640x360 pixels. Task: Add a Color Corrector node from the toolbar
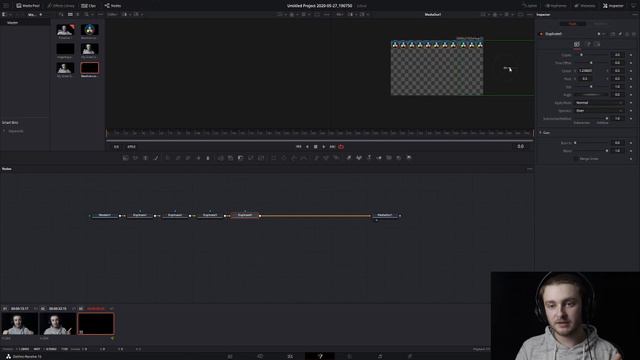pos(168,158)
